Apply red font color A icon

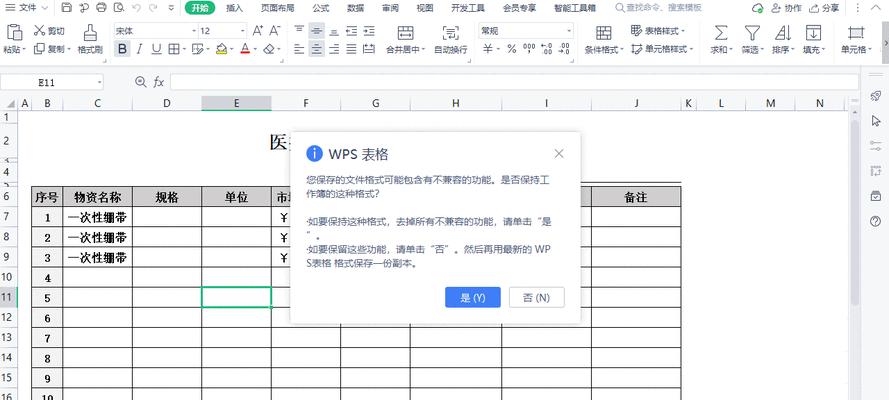[245, 49]
